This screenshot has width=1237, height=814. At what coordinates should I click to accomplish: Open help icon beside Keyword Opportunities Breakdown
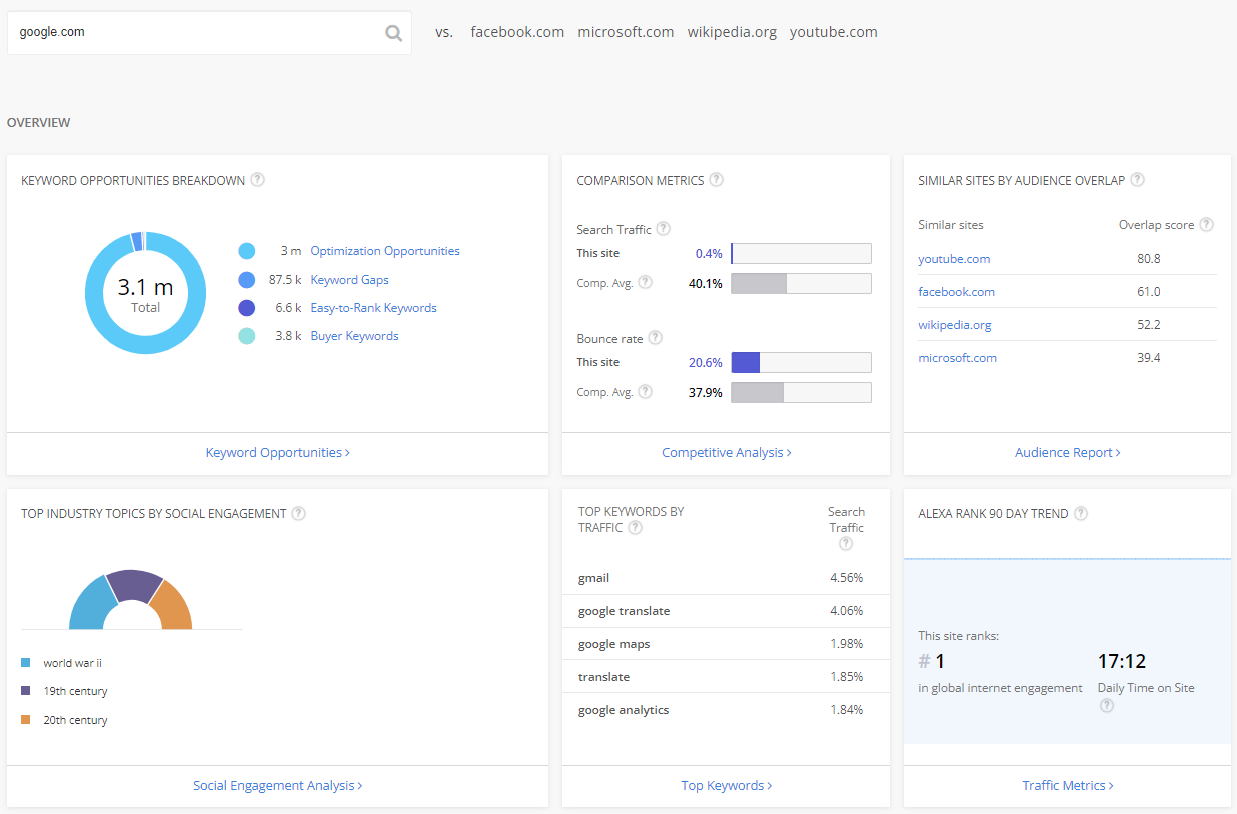258,180
